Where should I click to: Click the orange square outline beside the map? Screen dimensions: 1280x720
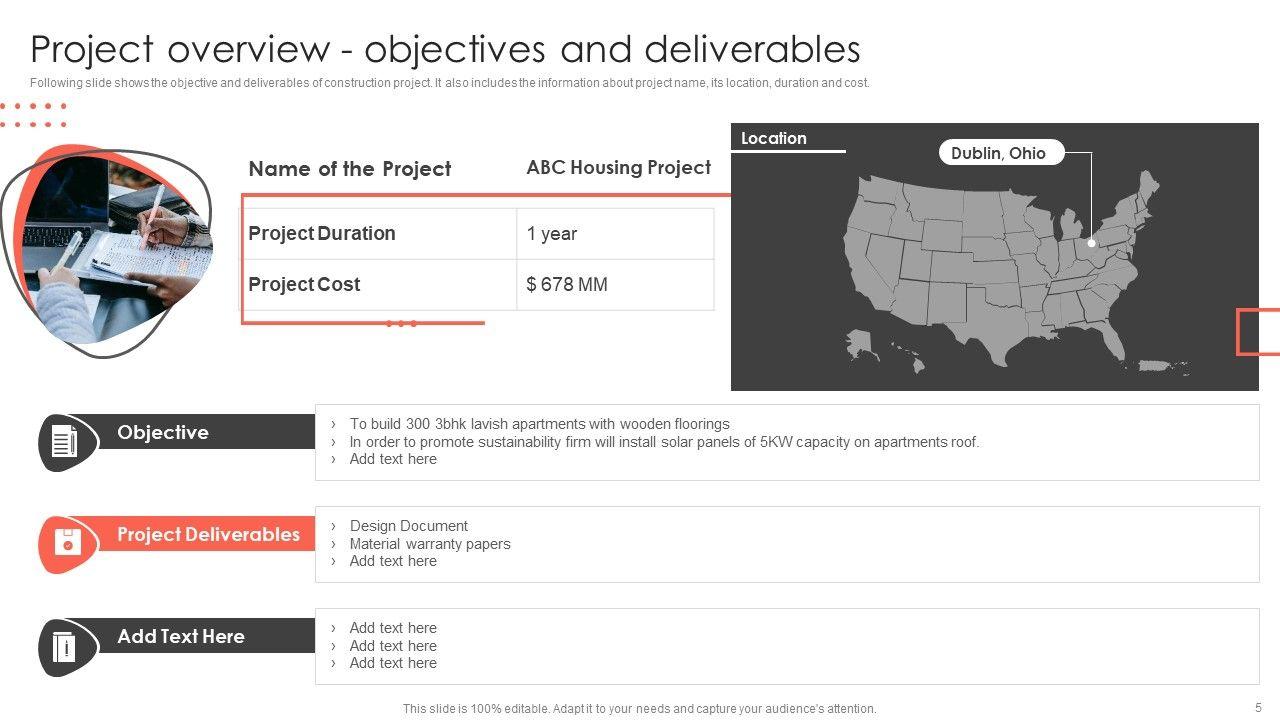point(1258,332)
